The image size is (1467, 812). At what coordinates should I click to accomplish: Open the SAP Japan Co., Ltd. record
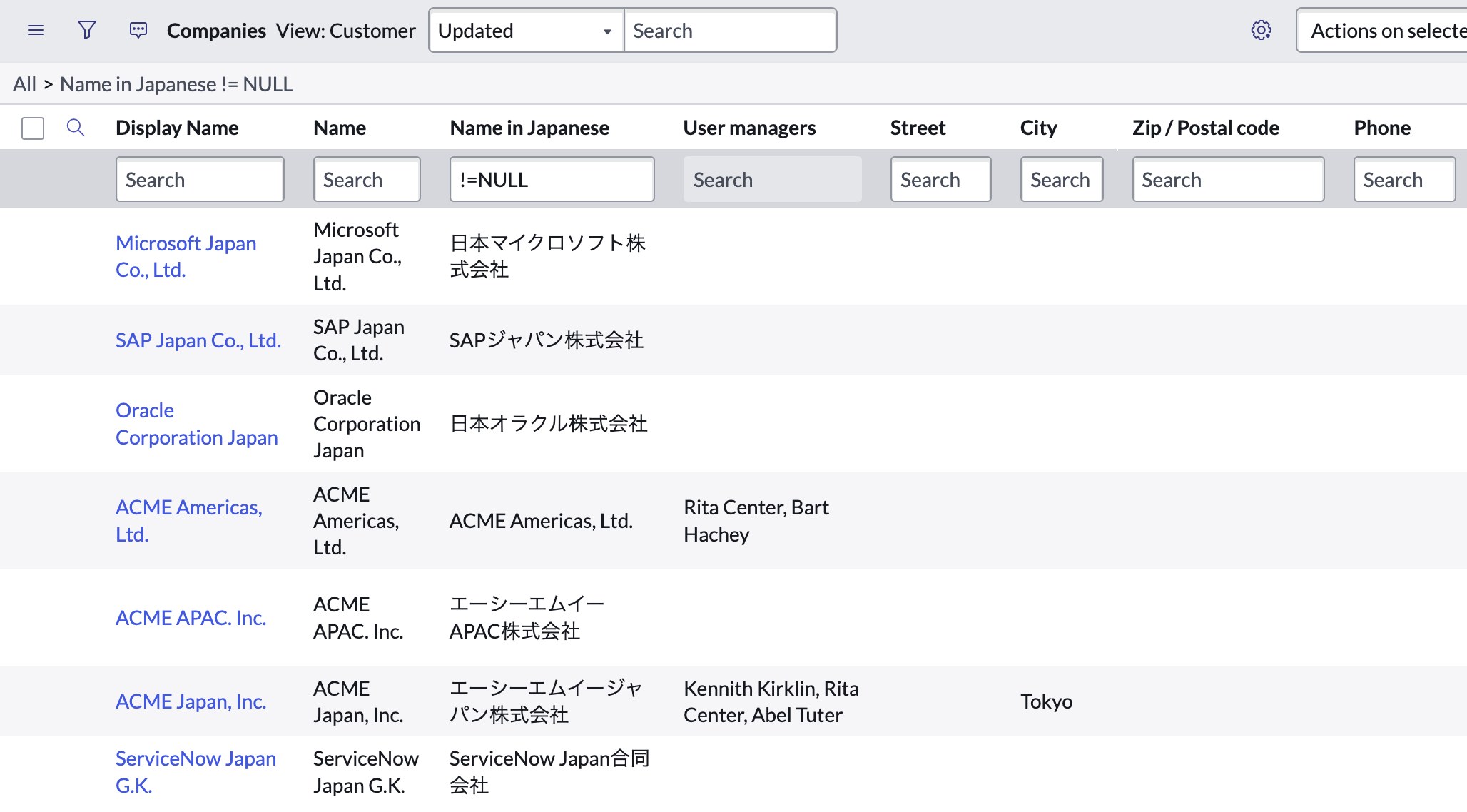[198, 340]
